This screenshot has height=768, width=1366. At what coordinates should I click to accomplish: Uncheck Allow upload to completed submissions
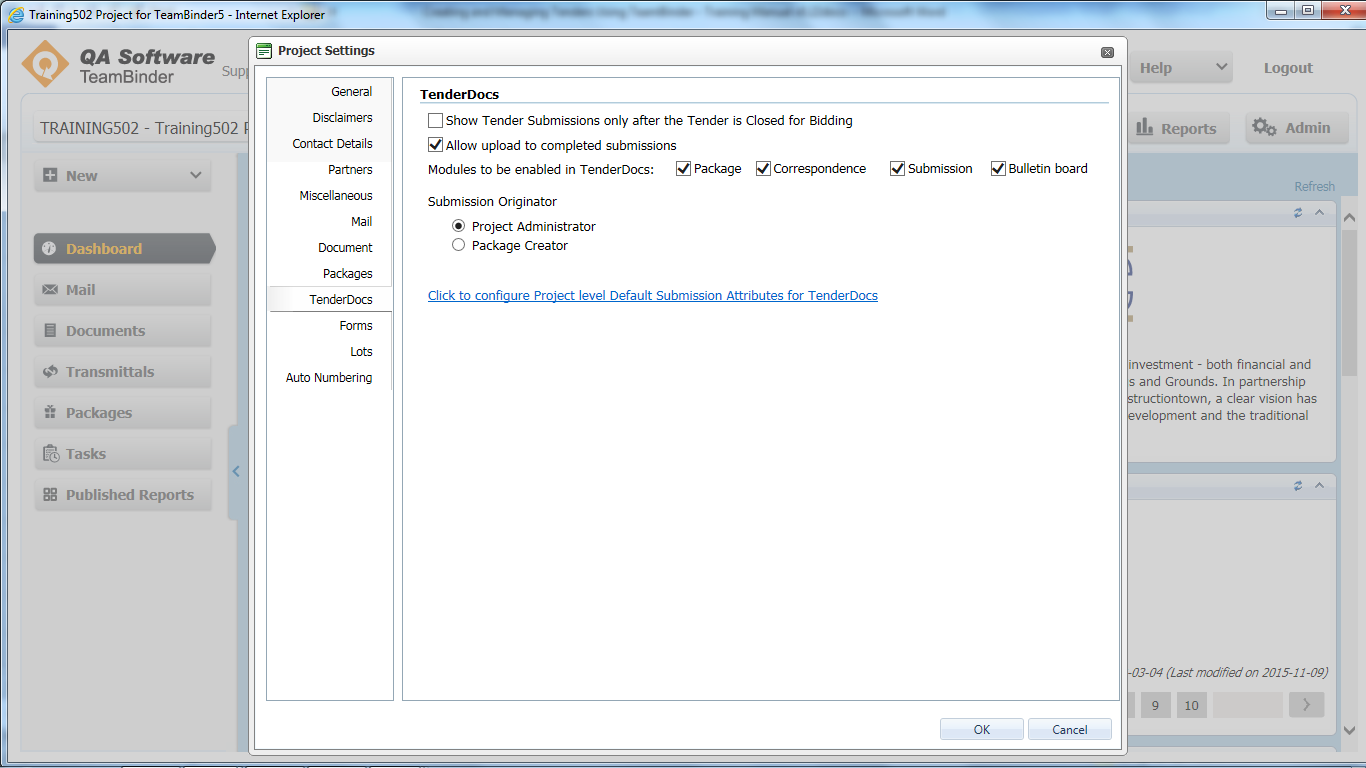coord(435,145)
